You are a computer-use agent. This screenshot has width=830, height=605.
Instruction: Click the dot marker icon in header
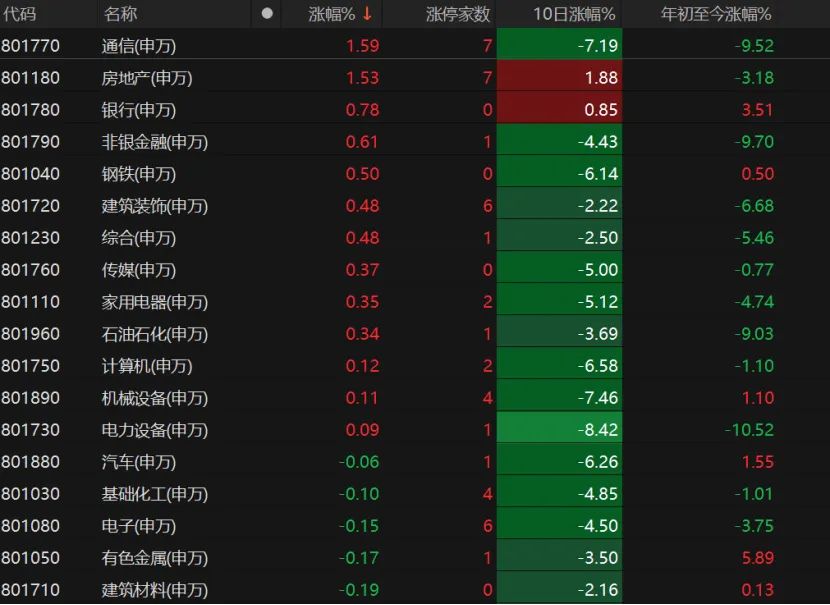[266, 14]
